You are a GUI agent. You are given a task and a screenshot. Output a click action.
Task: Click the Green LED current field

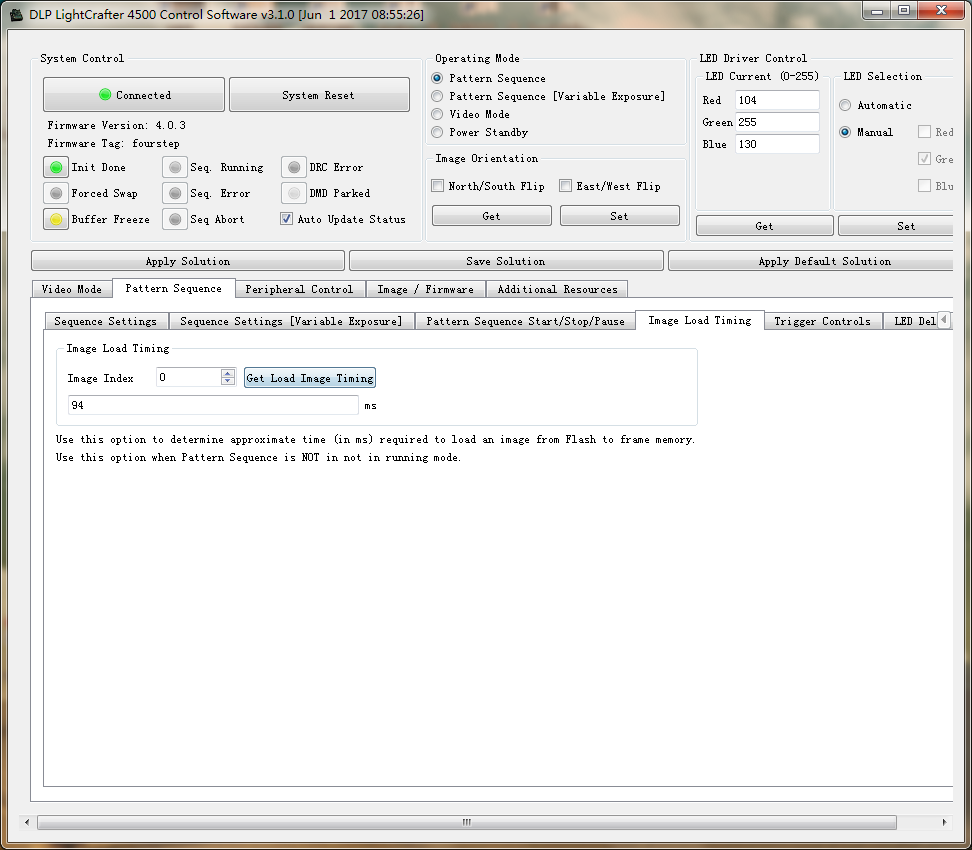[777, 122]
